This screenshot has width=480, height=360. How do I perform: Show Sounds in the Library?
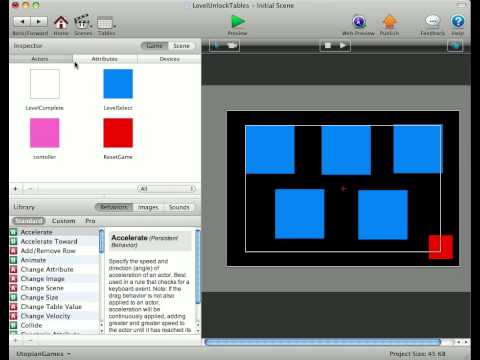tap(179, 207)
